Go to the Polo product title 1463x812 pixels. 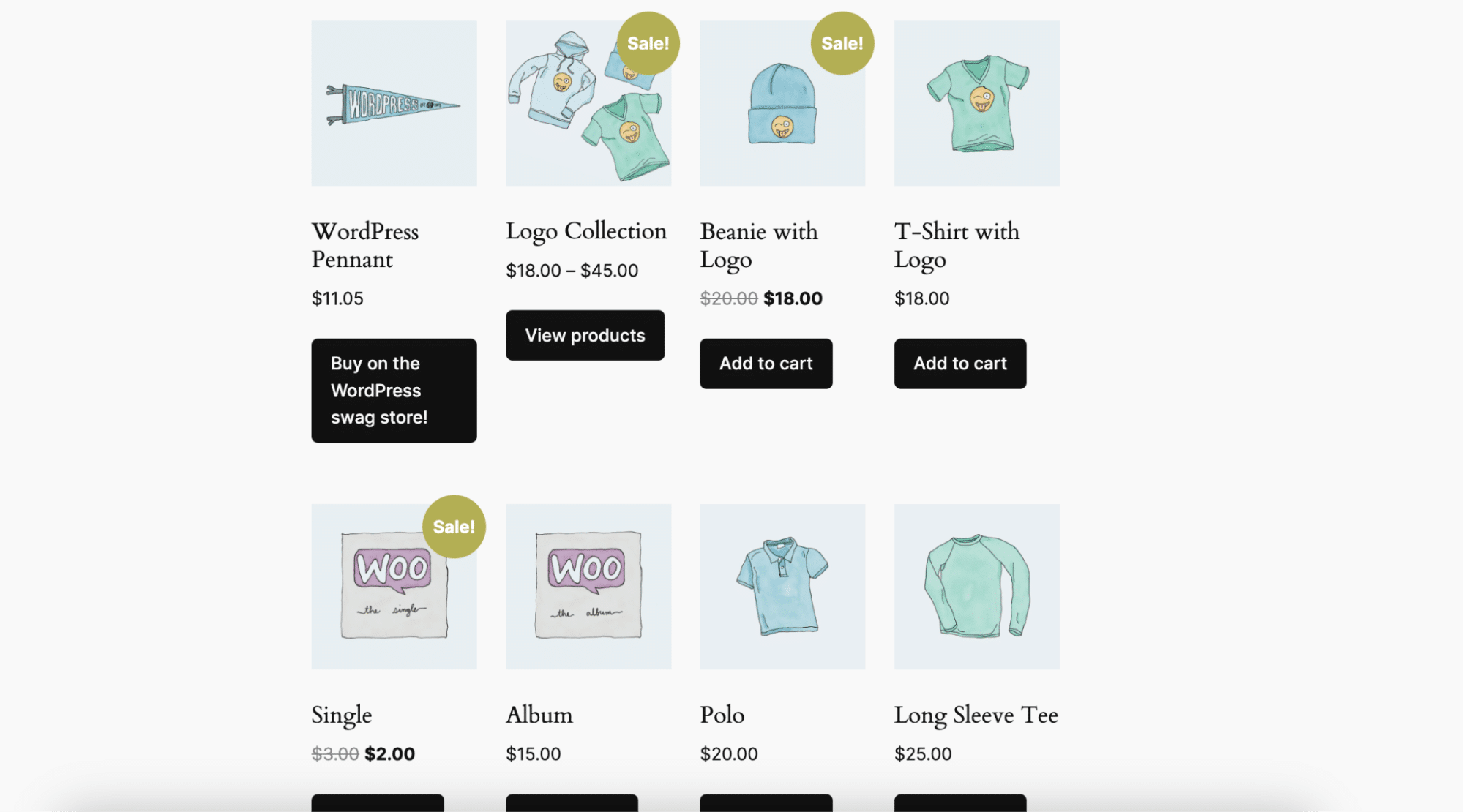pyautogui.click(x=722, y=715)
